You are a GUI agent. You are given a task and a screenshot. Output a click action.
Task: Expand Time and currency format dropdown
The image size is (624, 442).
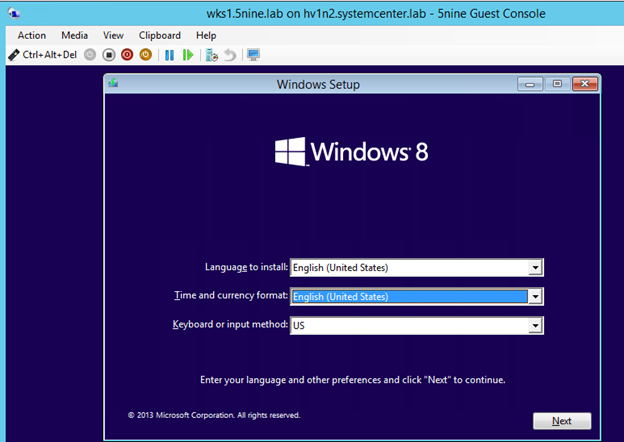(x=536, y=296)
